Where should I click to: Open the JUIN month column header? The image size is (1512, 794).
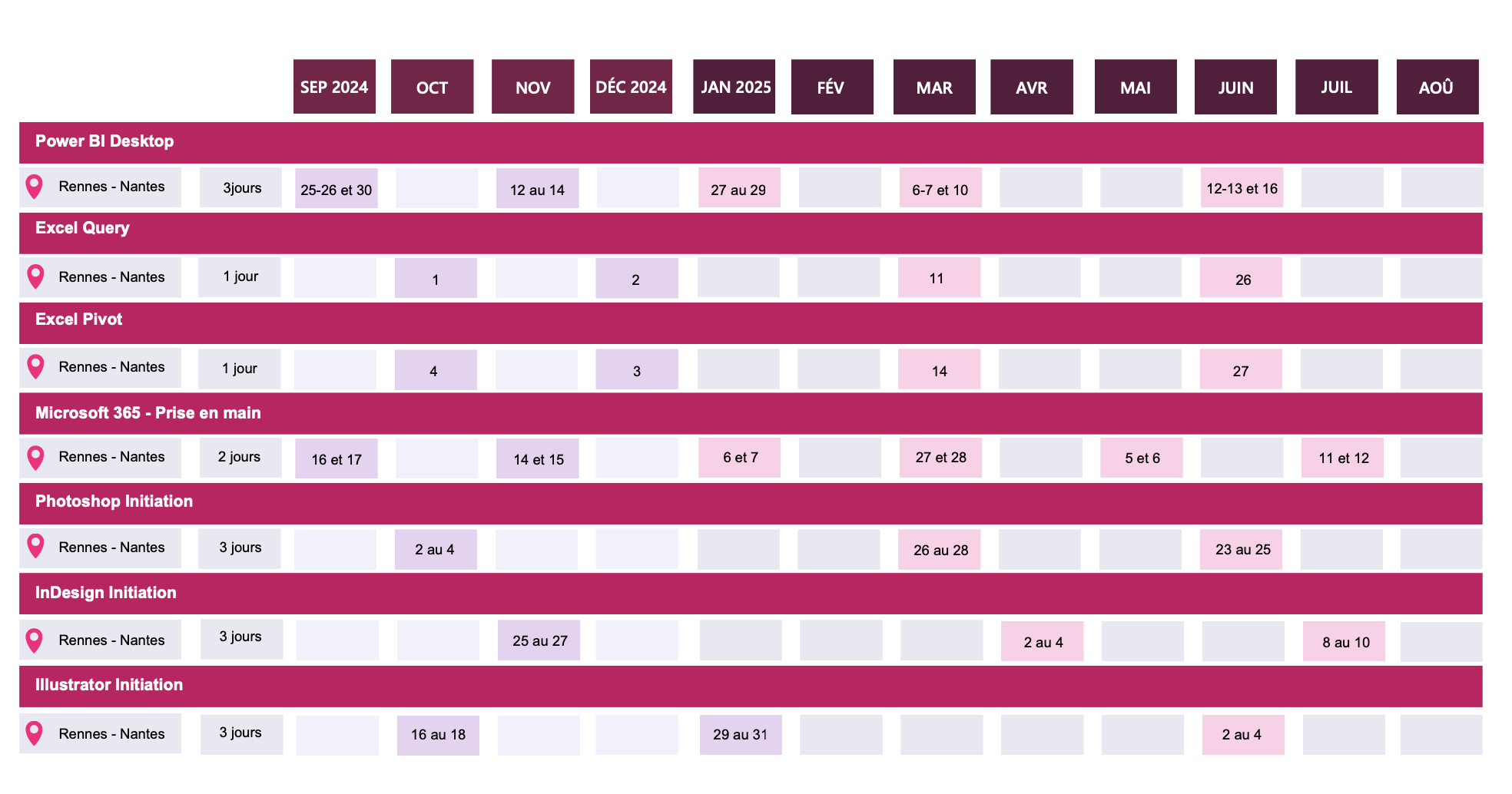click(1235, 87)
